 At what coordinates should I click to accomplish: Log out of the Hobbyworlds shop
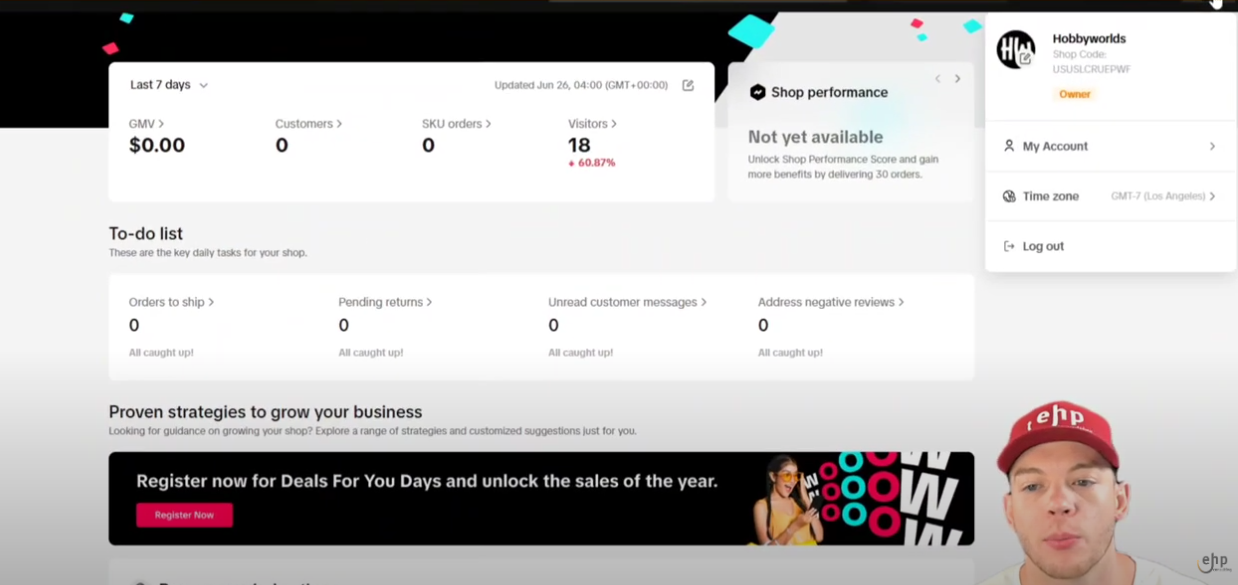coord(1043,246)
